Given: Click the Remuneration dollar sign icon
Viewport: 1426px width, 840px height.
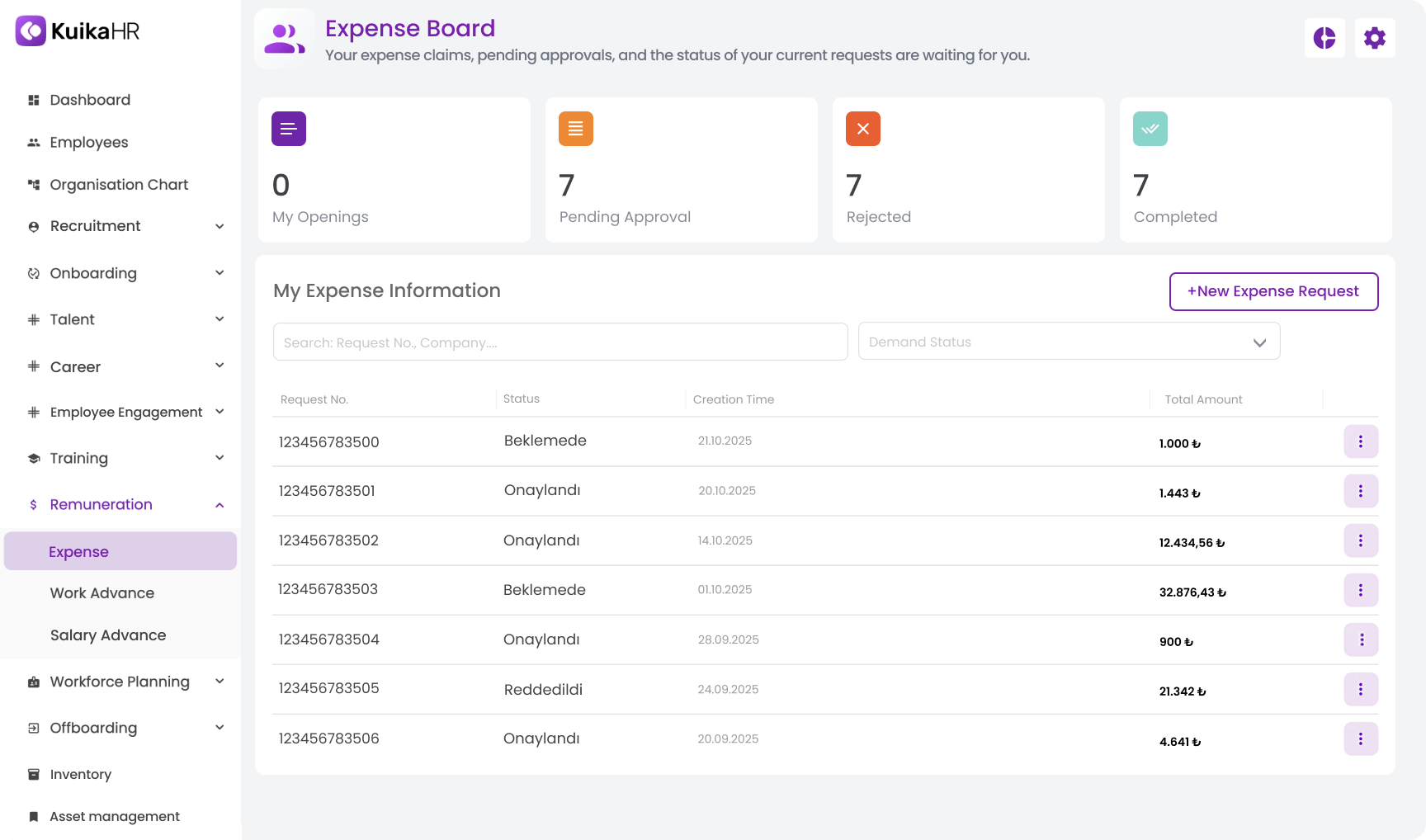Looking at the screenshot, I should [x=33, y=504].
